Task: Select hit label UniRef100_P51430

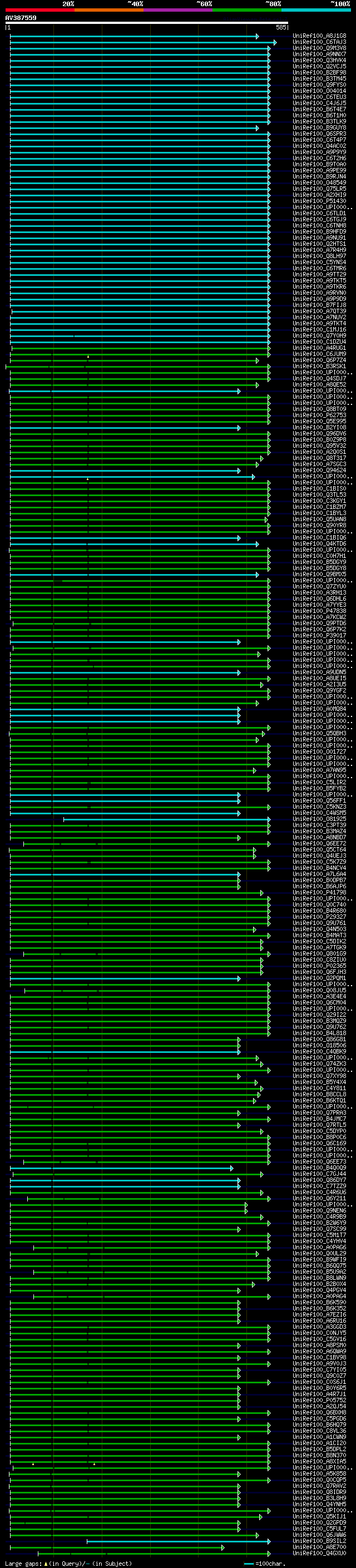Action: (x=319, y=201)
